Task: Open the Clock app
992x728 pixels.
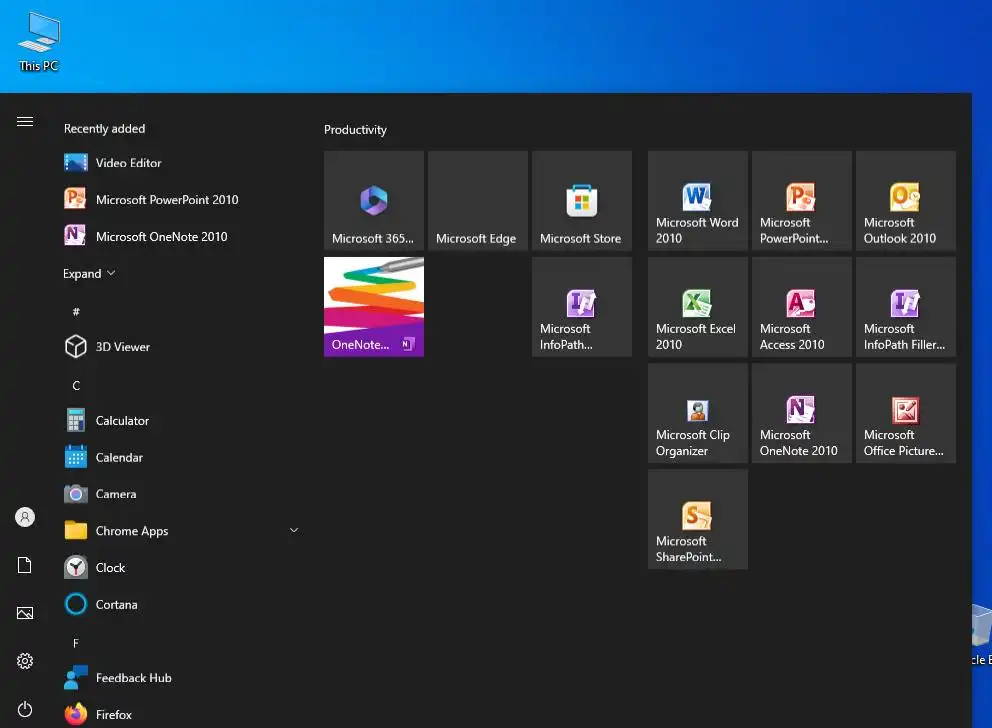Action: click(x=183, y=567)
